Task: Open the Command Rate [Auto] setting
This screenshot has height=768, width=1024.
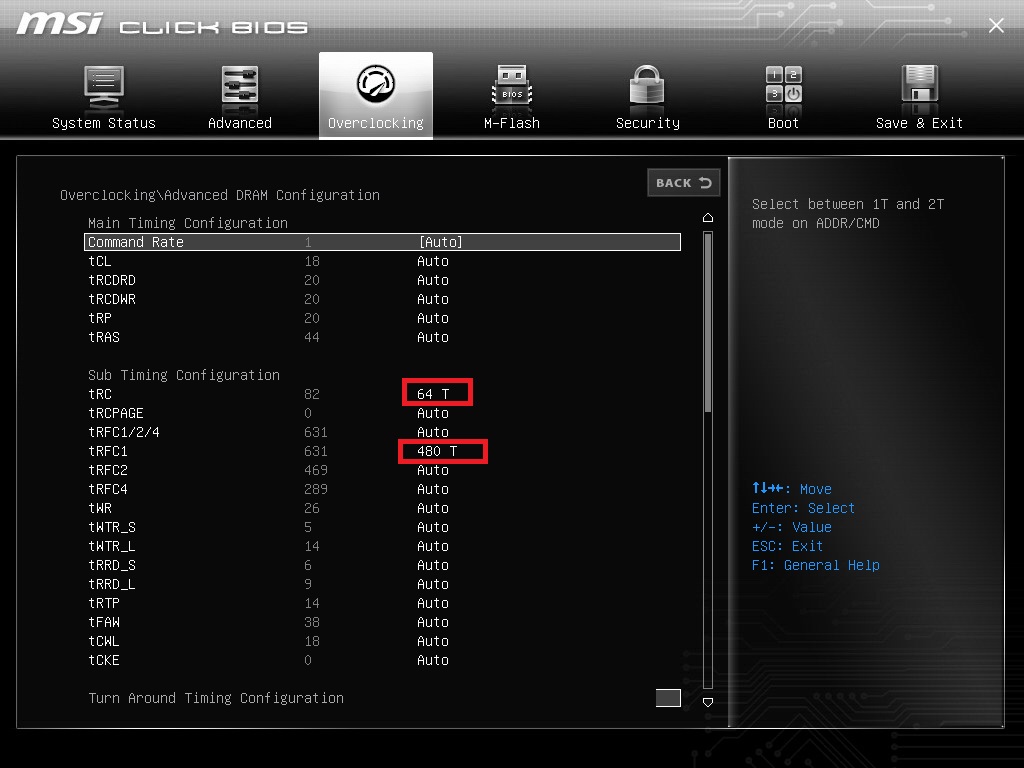Action: pos(441,242)
